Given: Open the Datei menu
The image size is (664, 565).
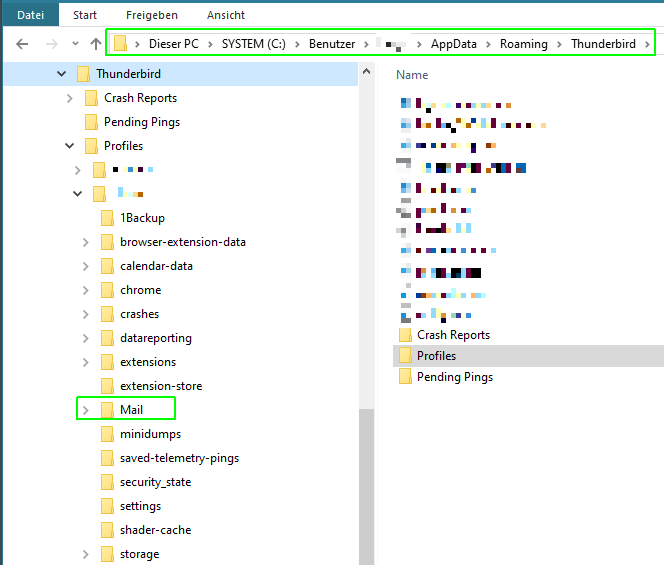Looking at the screenshot, I should (30, 15).
